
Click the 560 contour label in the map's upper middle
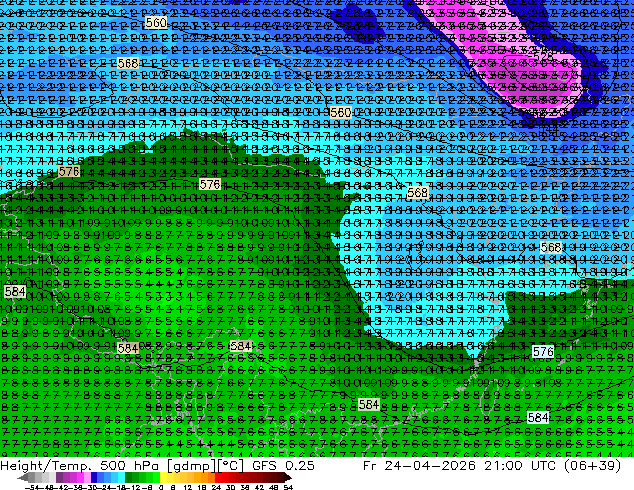click(340, 112)
